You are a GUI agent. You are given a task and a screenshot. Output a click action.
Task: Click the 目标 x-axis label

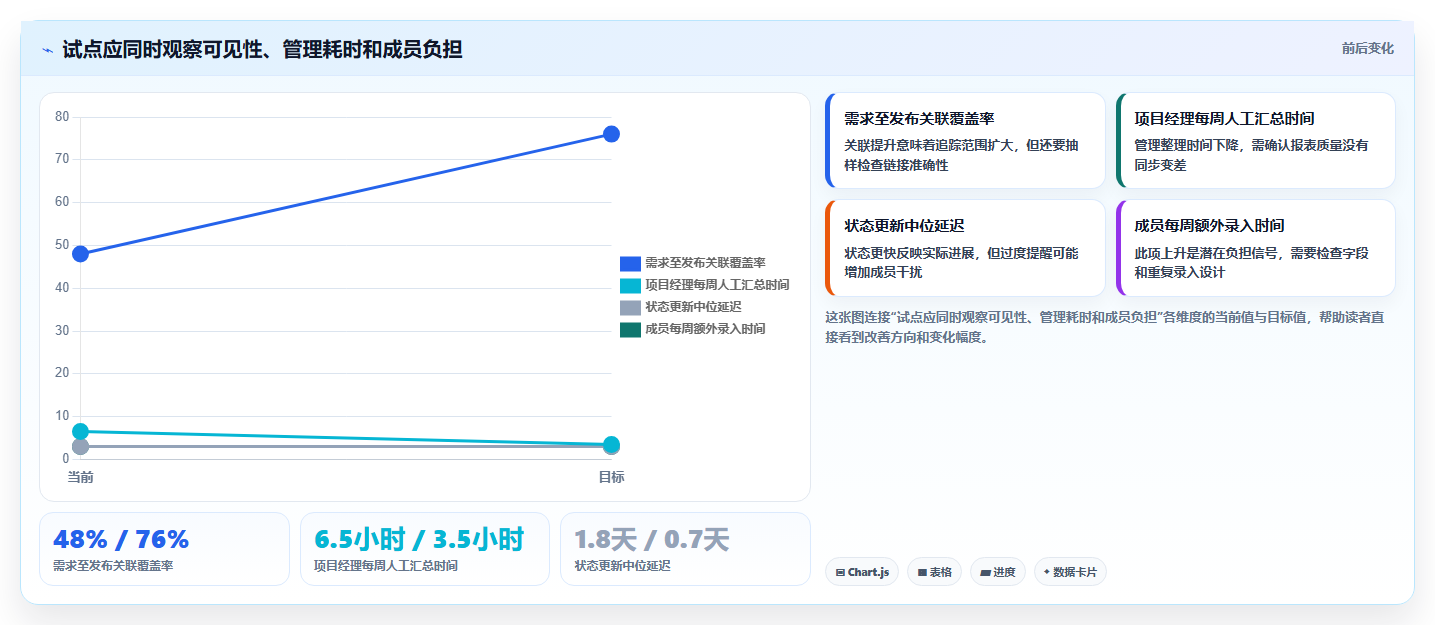(x=611, y=477)
